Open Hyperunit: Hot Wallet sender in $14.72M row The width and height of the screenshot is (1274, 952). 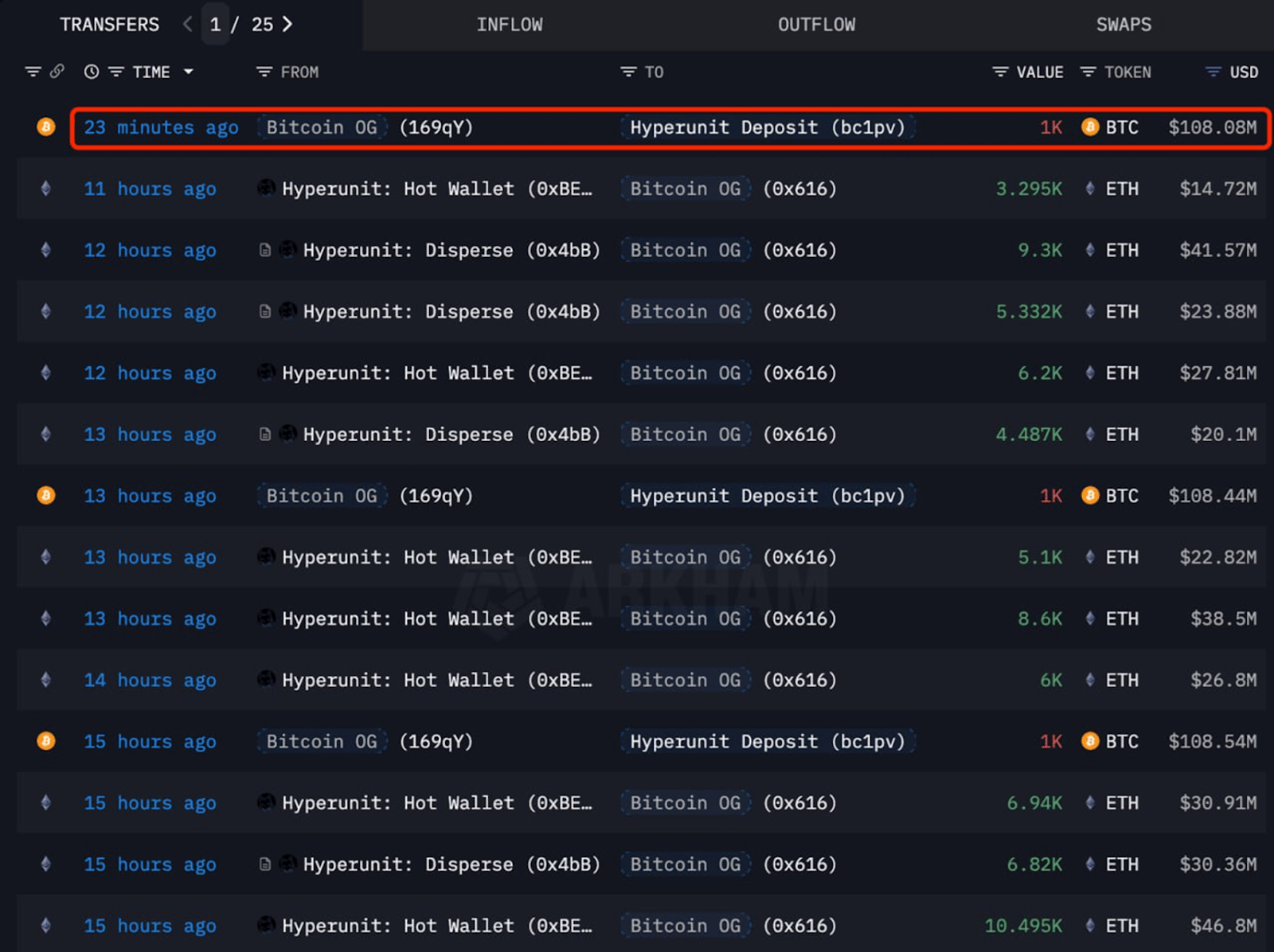coord(437,189)
